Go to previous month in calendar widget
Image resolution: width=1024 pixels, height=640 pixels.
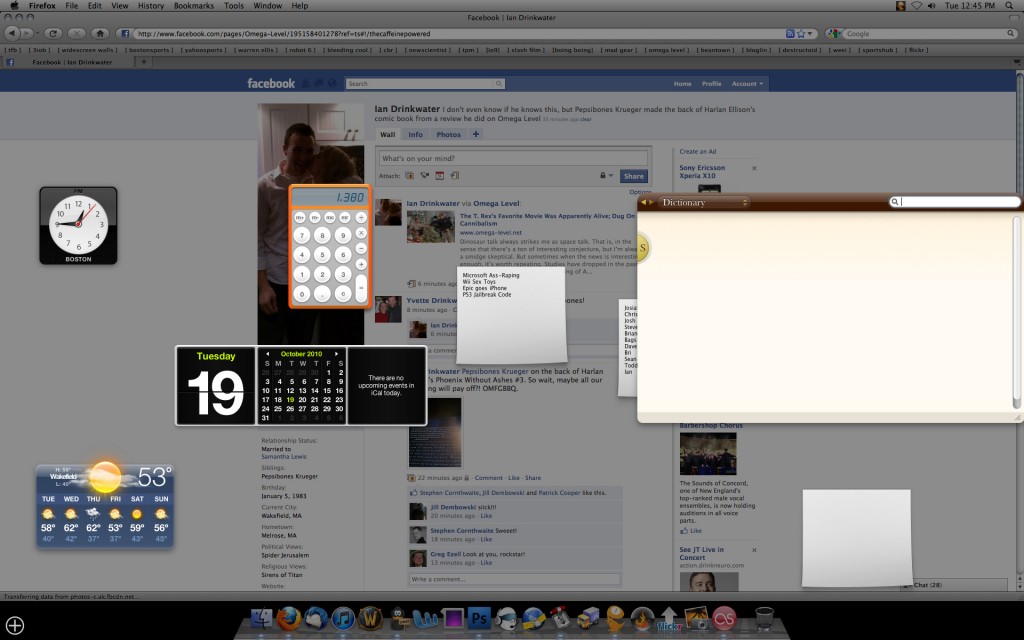[267, 354]
